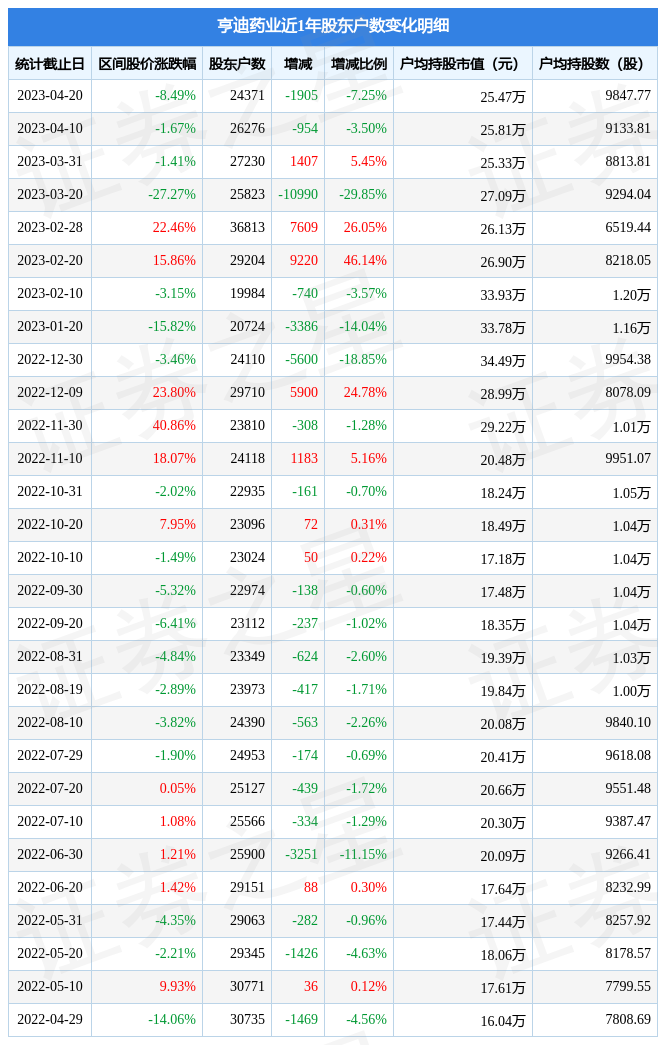Select the date cell 2022-11-10

pos(50,459)
